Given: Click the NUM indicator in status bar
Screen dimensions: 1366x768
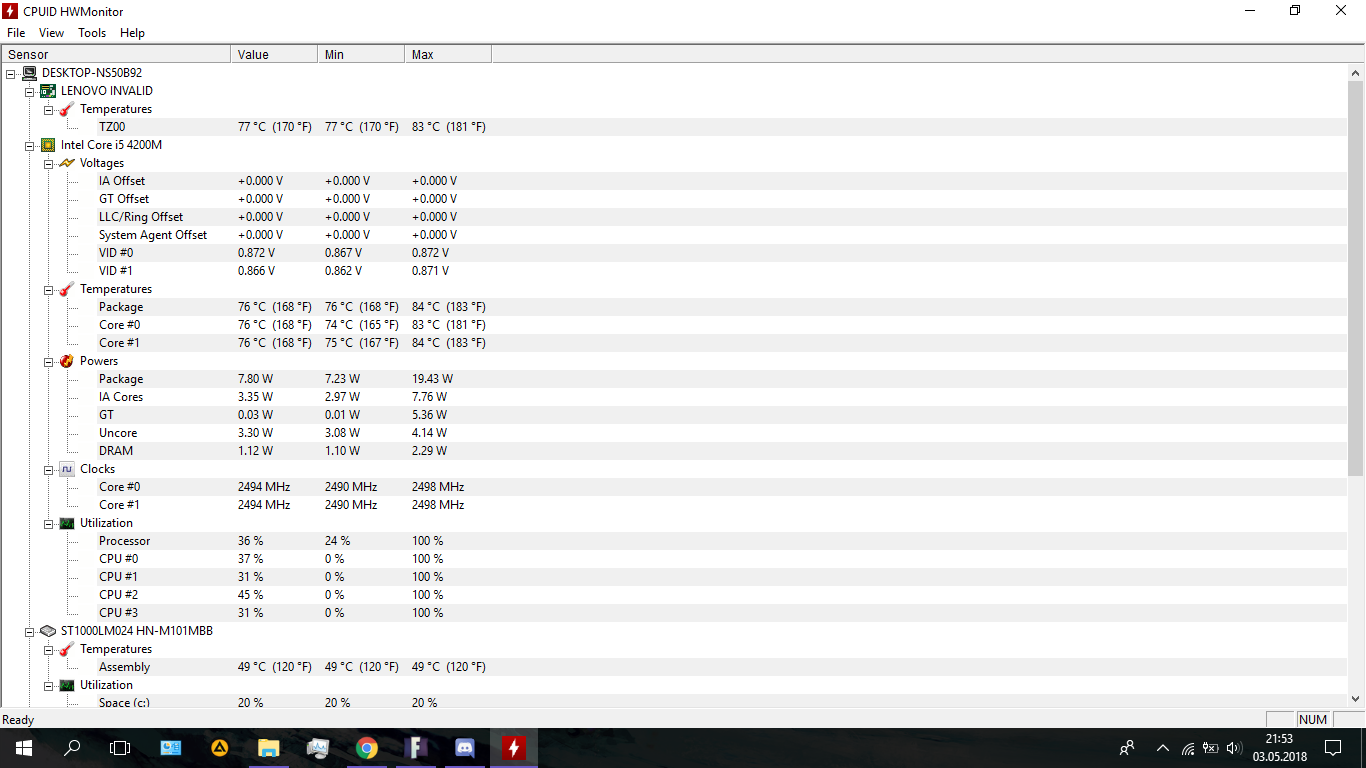Looking at the screenshot, I should 1313,719.
